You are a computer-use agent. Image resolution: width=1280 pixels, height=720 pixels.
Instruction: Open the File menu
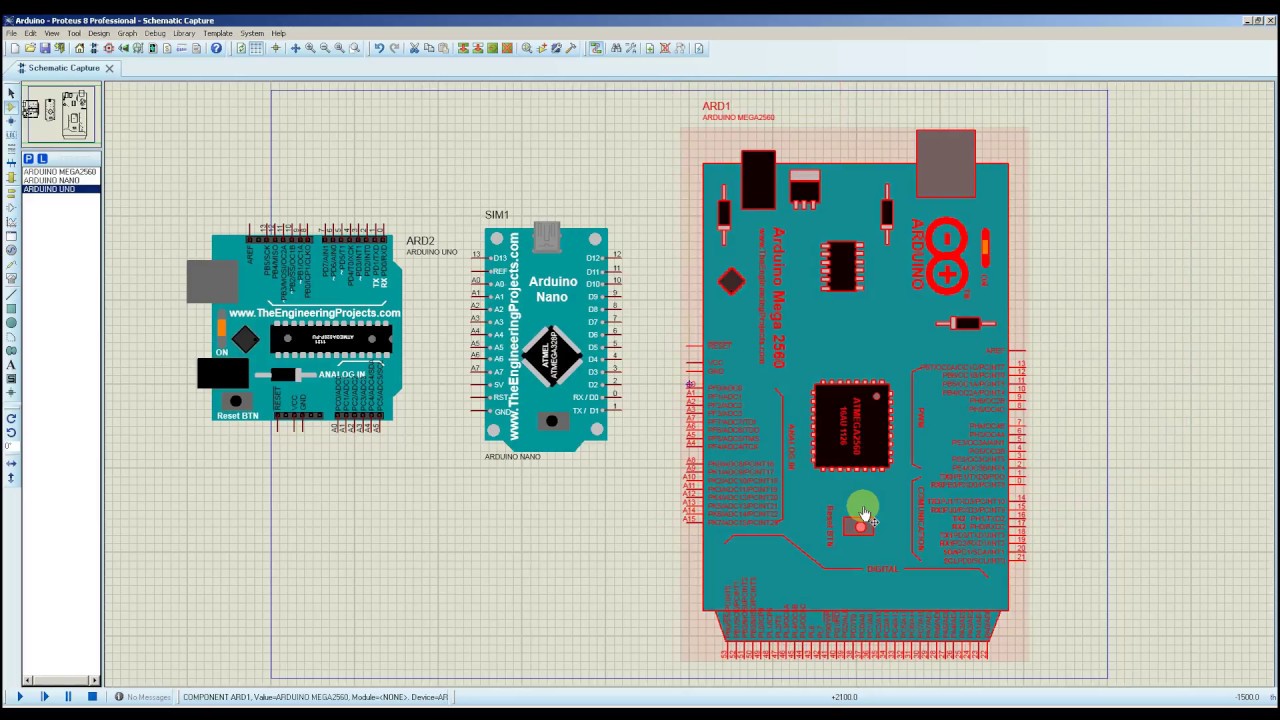pos(11,33)
